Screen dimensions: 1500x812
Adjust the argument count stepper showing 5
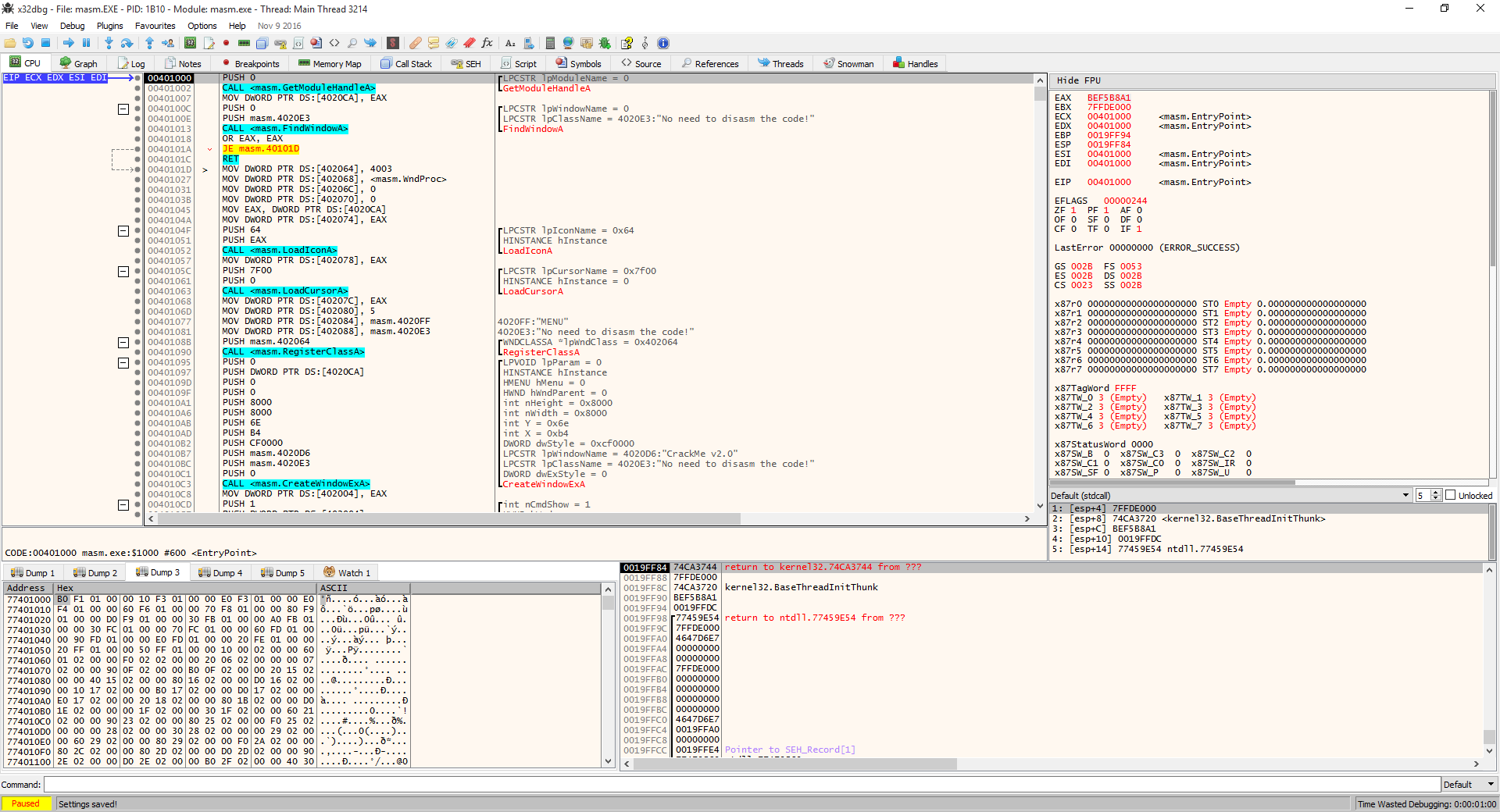pyautogui.click(x=1435, y=495)
